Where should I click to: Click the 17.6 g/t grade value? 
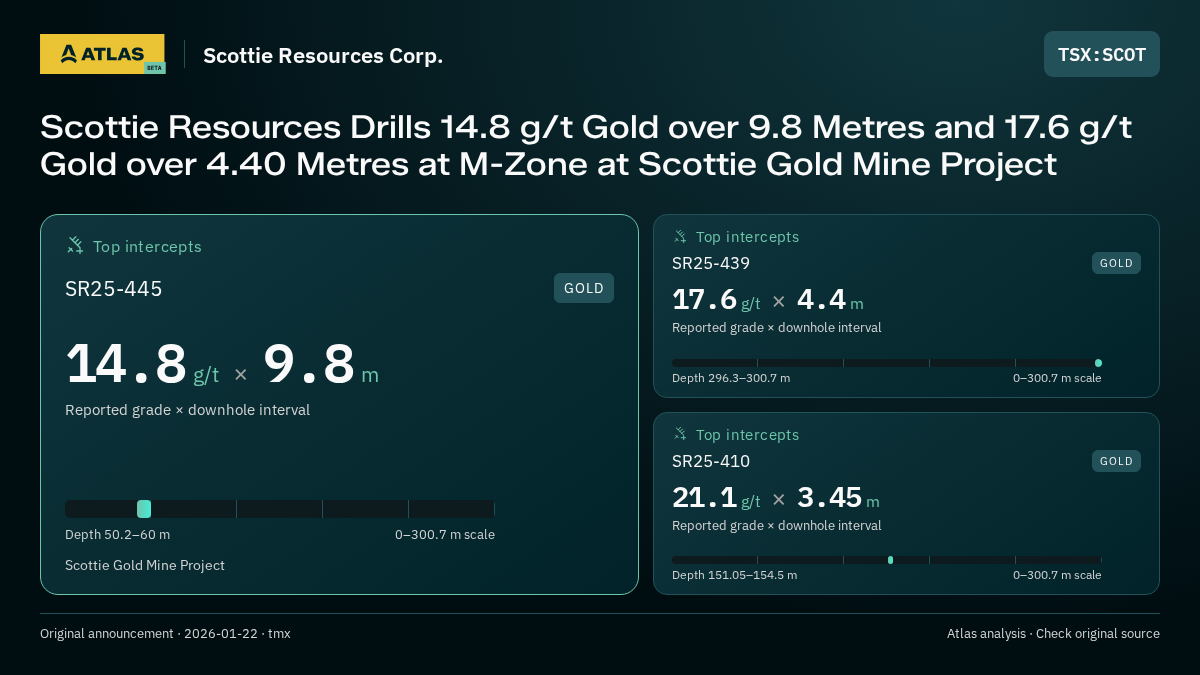716,300
